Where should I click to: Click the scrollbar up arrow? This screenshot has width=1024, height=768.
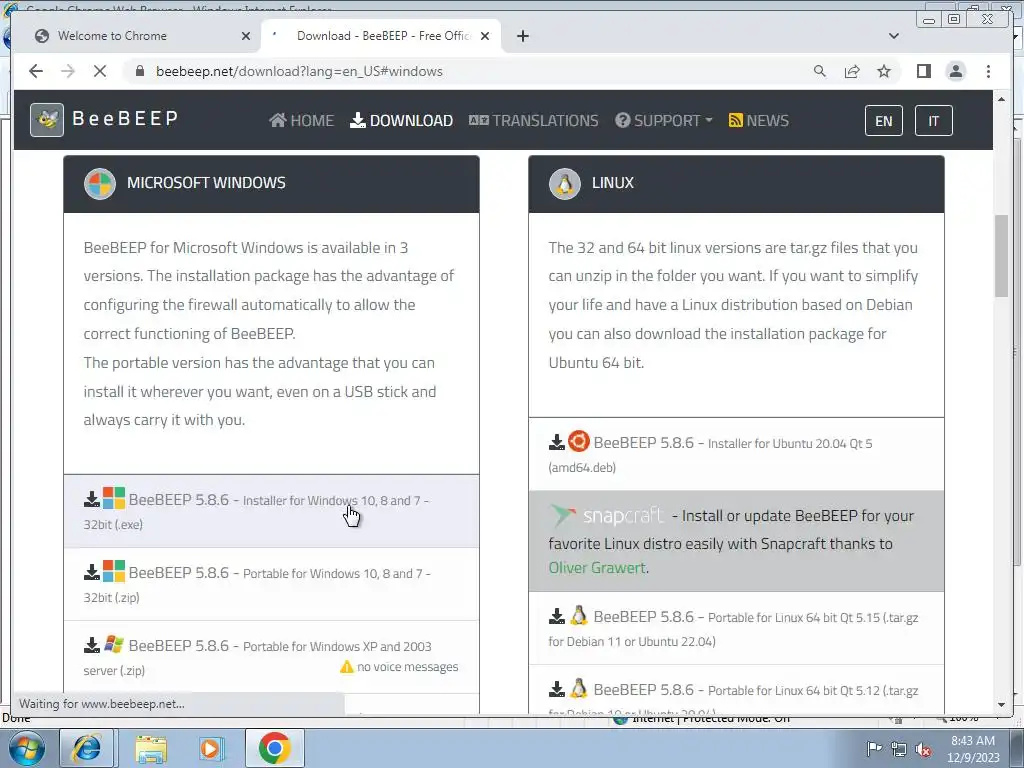(1001, 99)
